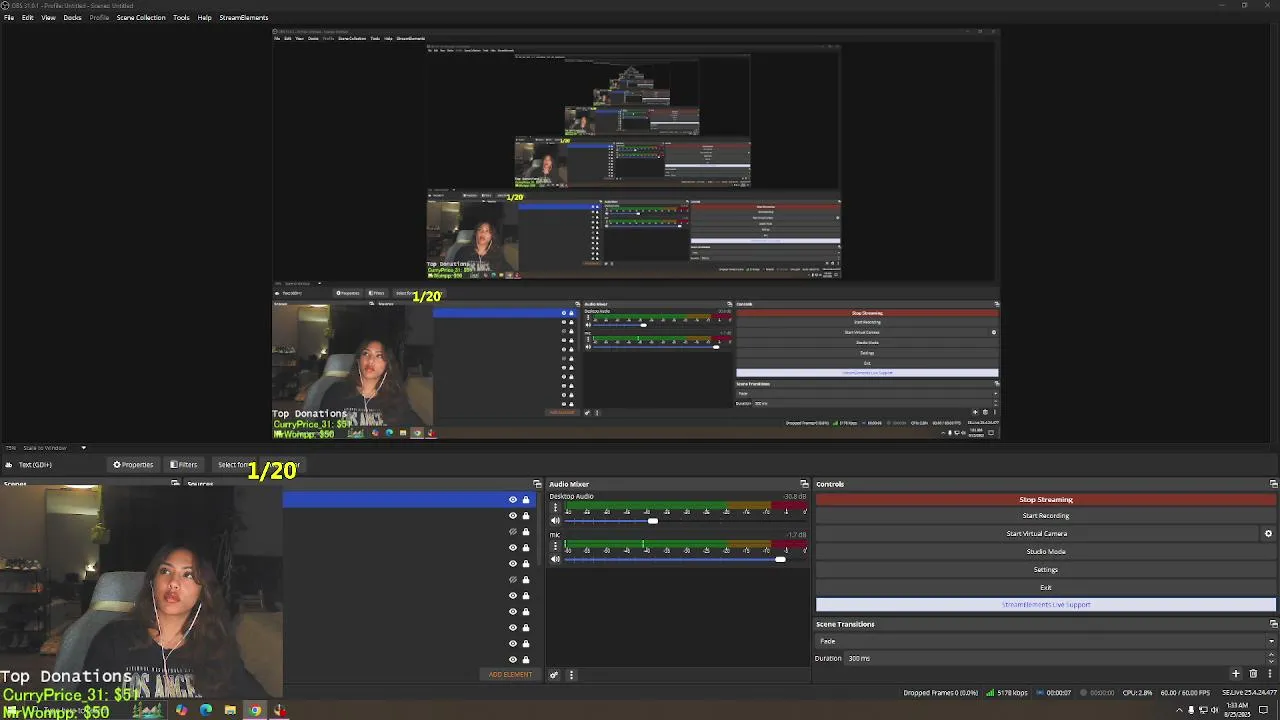
Task: Click Stop Streaming
Action: coord(1046,499)
